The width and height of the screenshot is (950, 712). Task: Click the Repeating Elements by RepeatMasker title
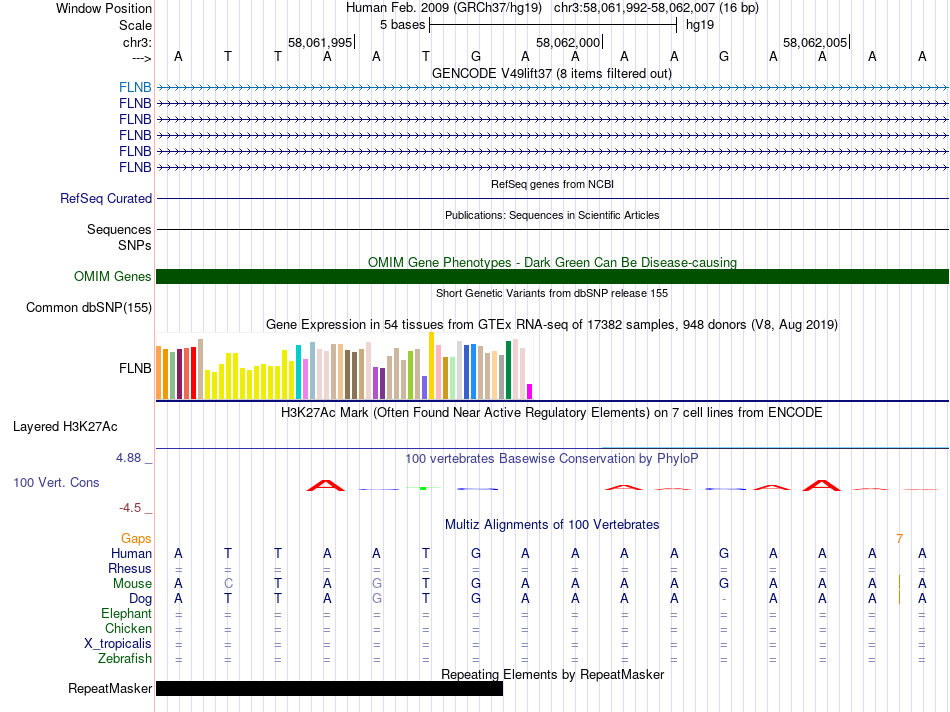(x=553, y=674)
